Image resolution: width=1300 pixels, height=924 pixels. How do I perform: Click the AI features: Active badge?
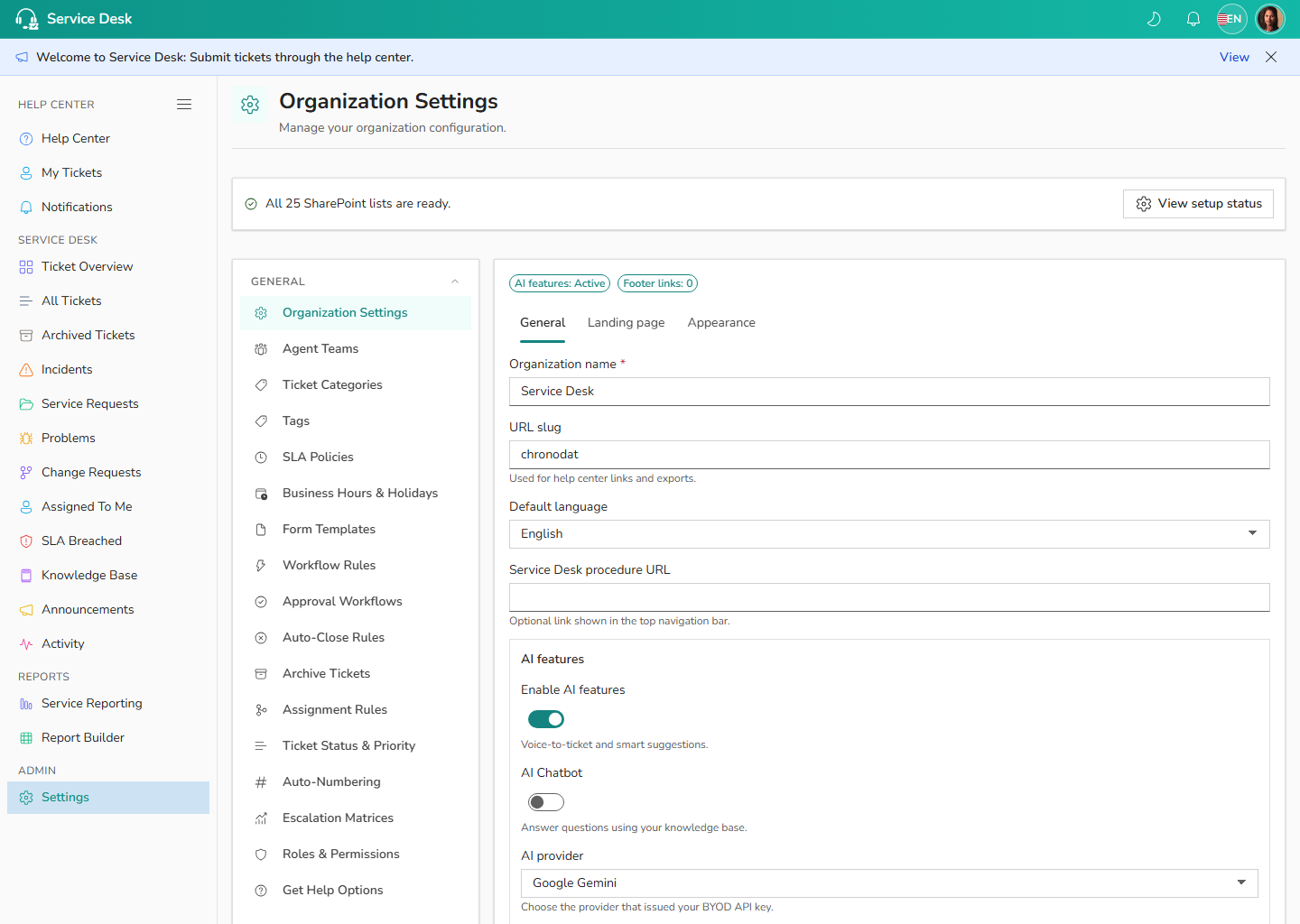(x=560, y=283)
